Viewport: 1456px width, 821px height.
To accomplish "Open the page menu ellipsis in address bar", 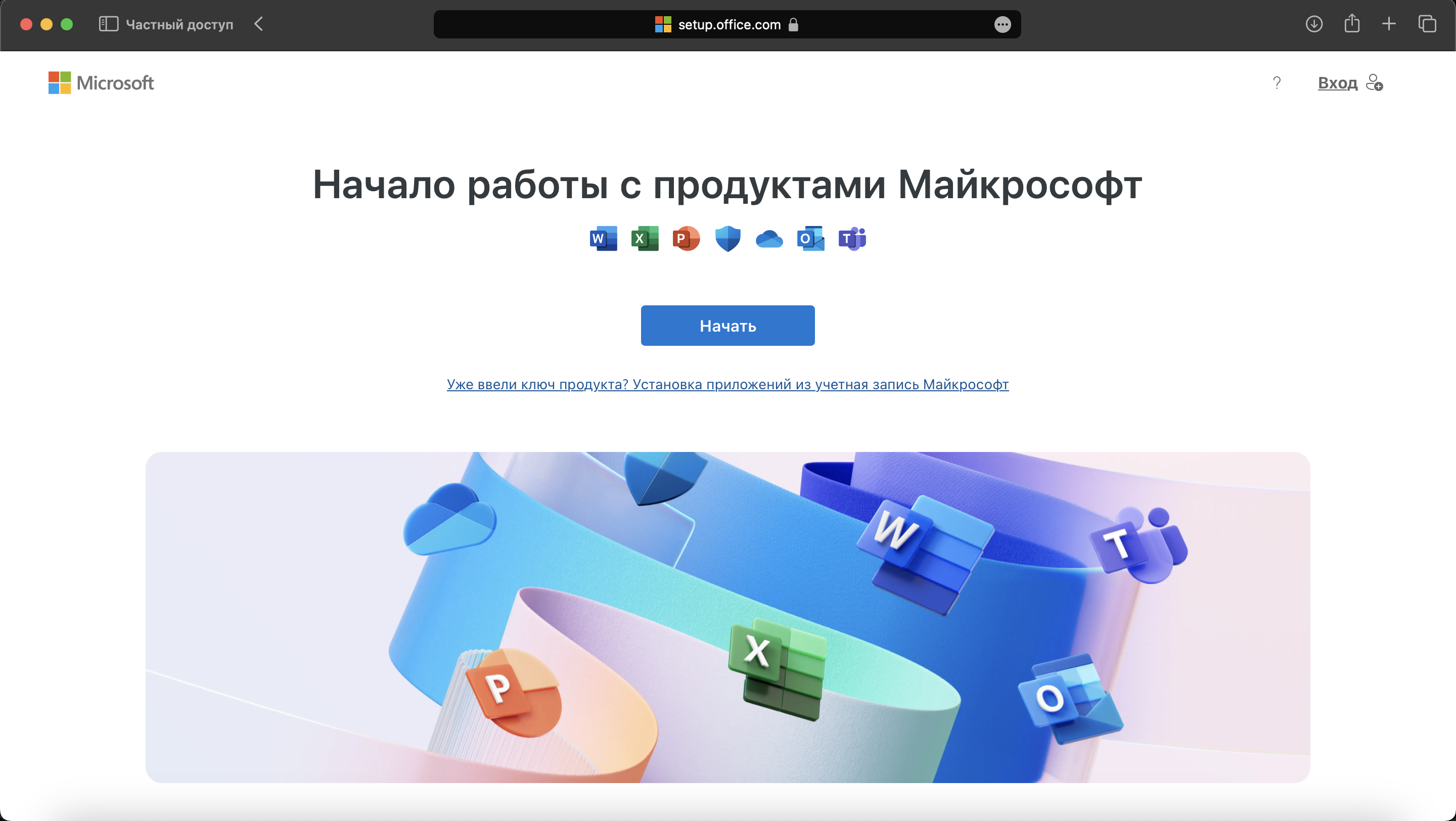I will (x=1002, y=24).
